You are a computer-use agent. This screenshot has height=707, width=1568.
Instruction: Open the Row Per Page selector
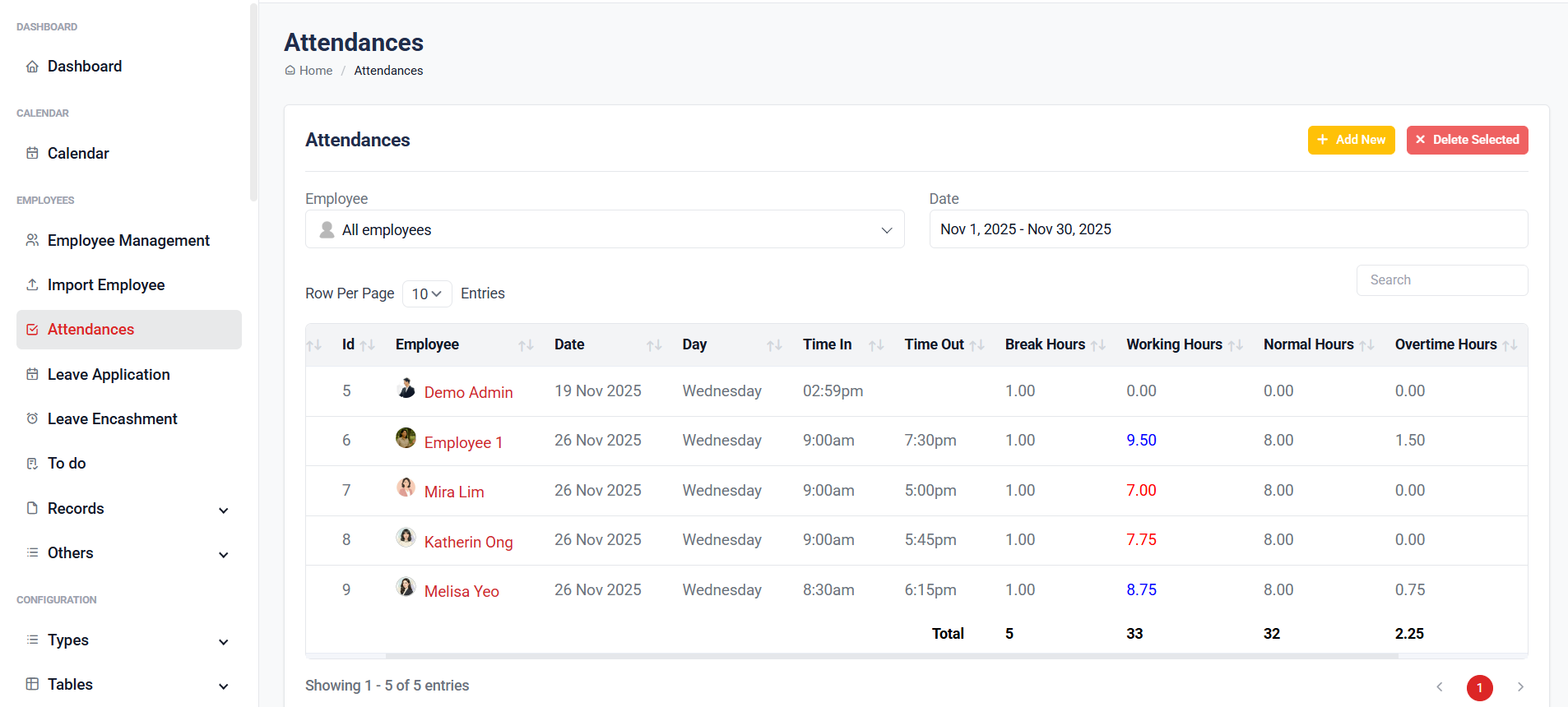pos(427,293)
